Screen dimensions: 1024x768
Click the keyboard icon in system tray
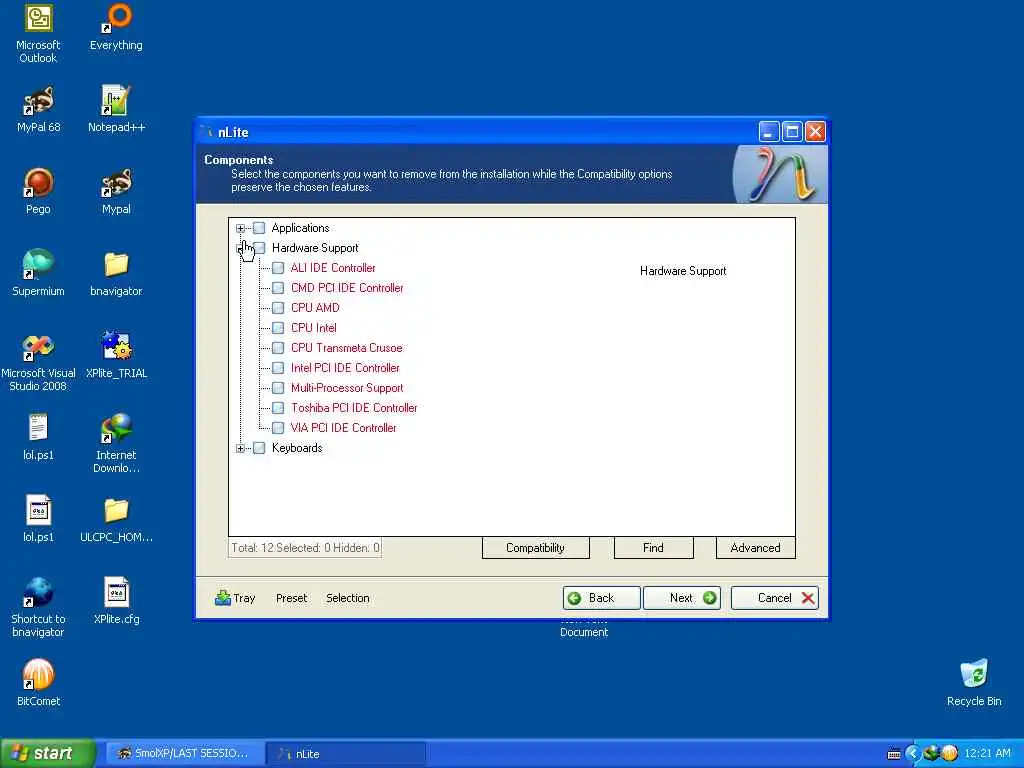click(x=894, y=754)
